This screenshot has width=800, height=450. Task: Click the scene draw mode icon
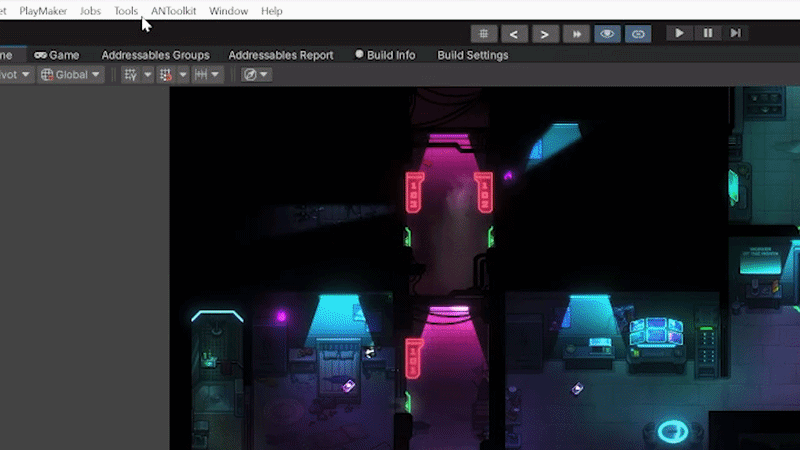[x=250, y=75]
